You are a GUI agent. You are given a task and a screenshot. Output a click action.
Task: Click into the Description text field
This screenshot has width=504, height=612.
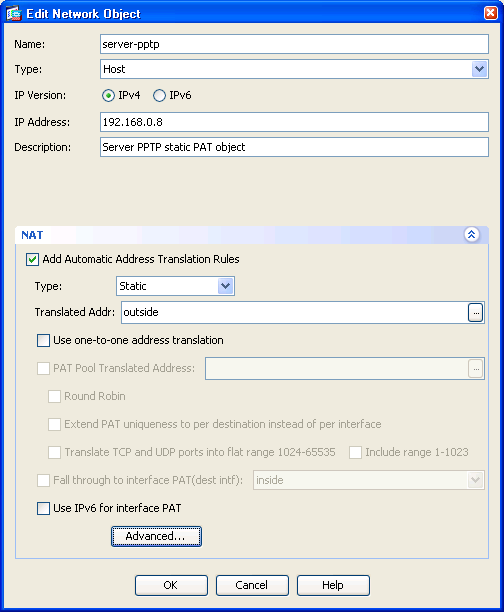tap(294, 147)
